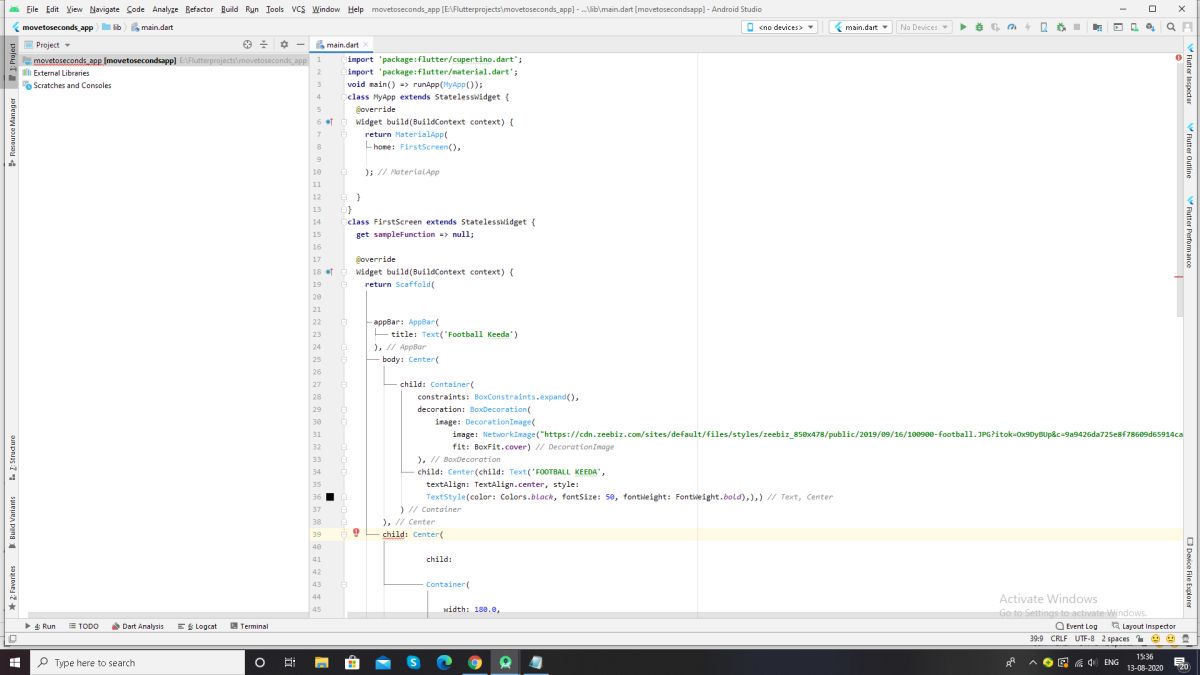Open the Terminal tool window tab
This screenshot has width=1200, height=675.
coord(249,626)
